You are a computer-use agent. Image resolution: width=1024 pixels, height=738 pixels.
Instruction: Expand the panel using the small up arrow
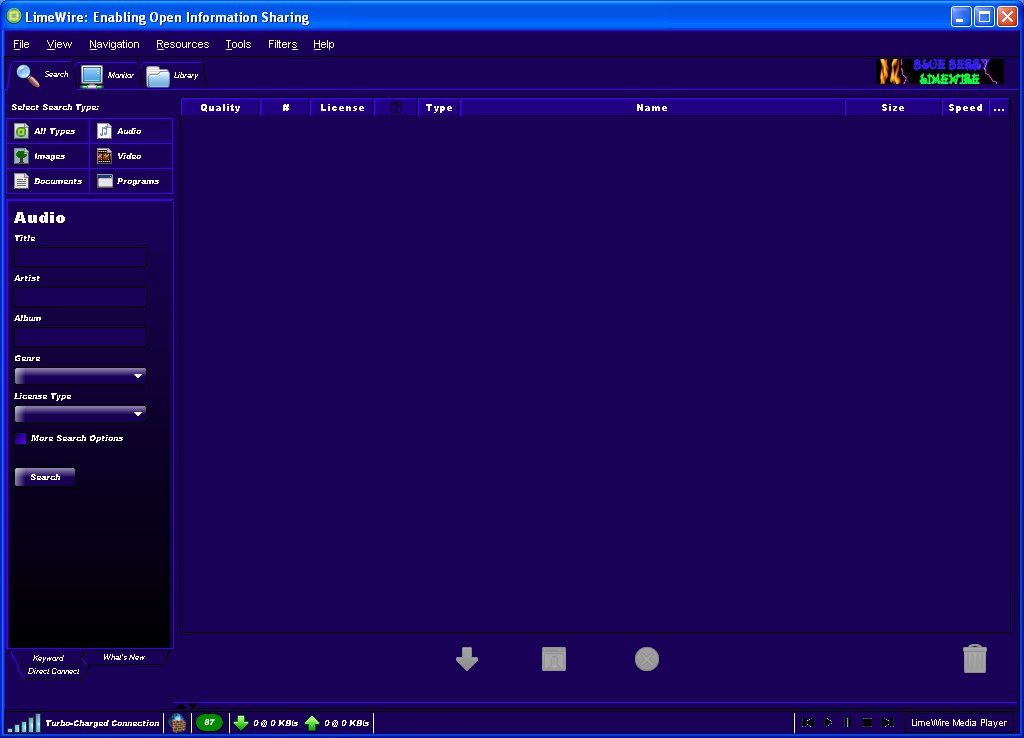point(182,705)
